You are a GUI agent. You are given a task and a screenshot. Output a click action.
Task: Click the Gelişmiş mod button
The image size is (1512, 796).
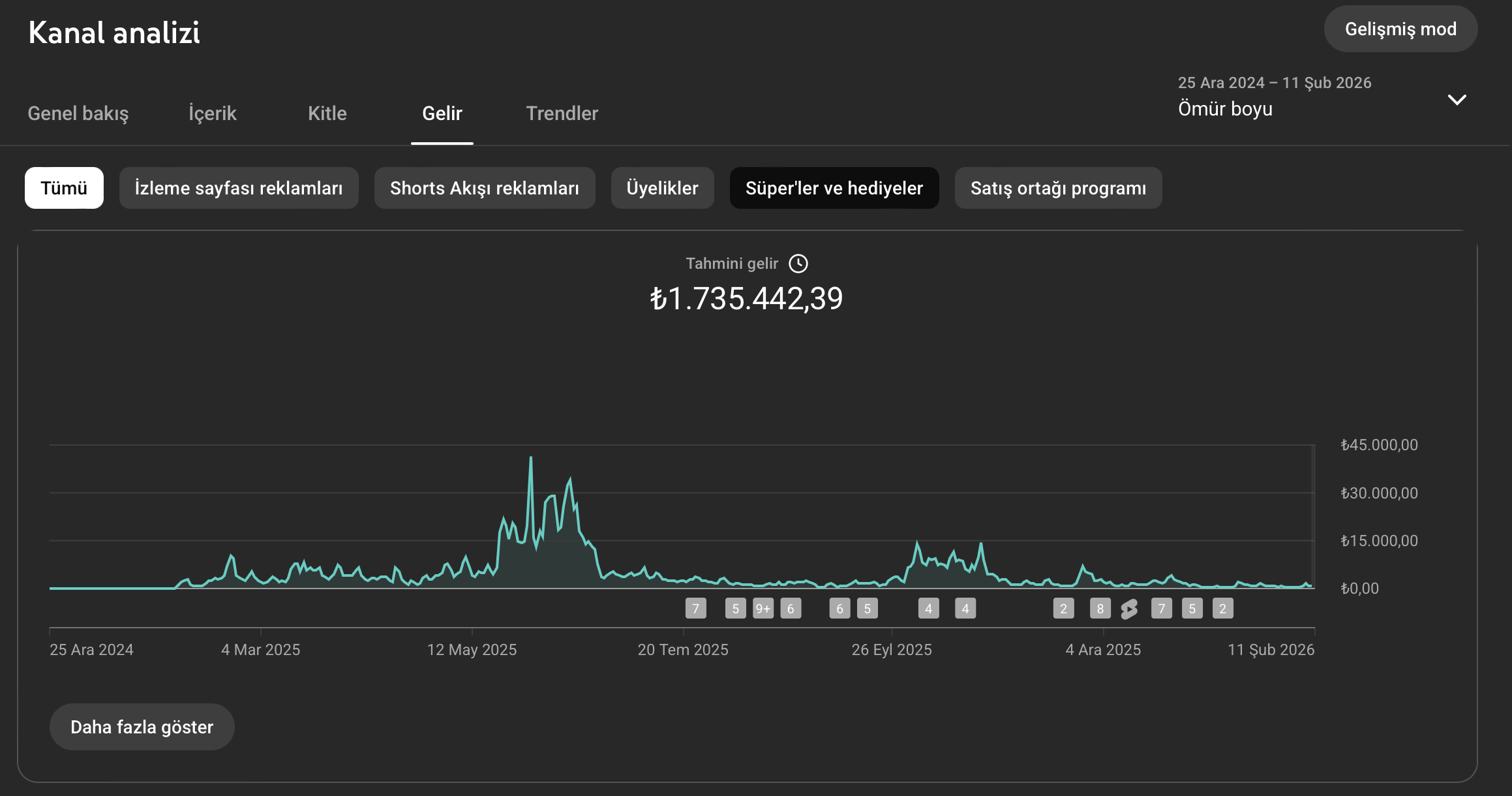click(1401, 29)
